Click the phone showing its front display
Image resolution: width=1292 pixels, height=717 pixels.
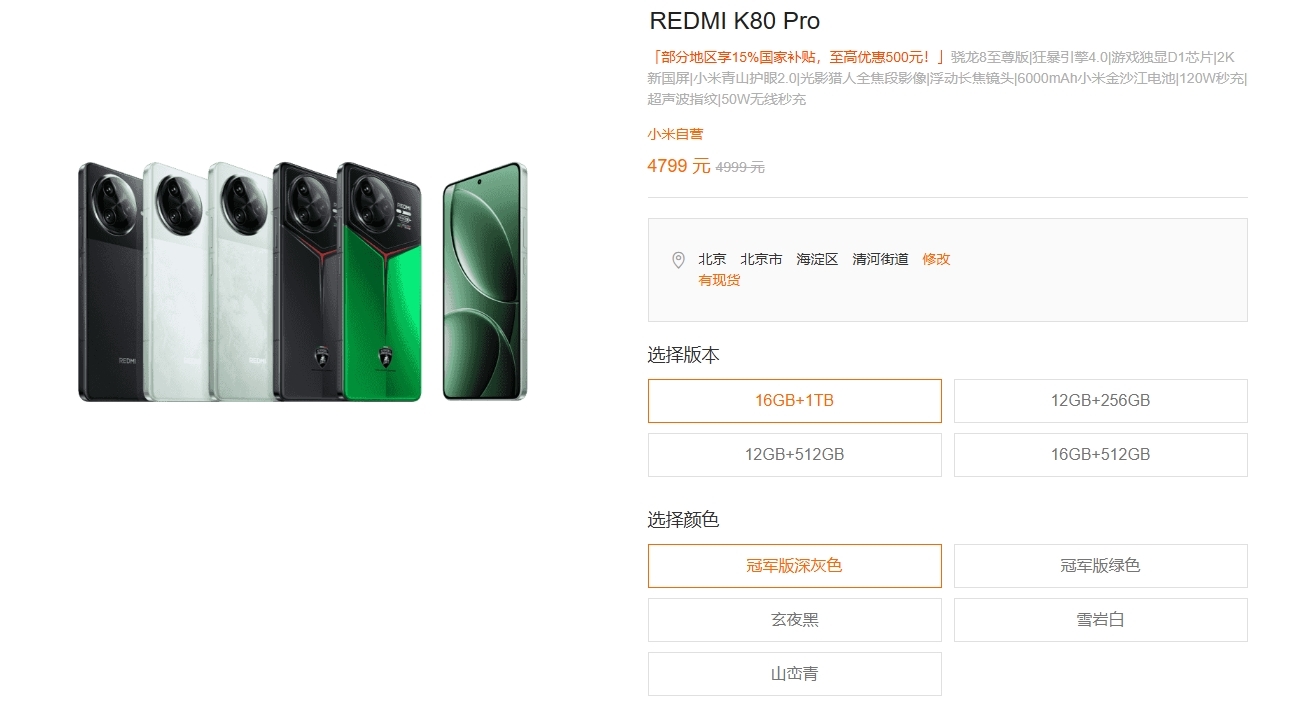pyautogui.click(x=485, y=282)
